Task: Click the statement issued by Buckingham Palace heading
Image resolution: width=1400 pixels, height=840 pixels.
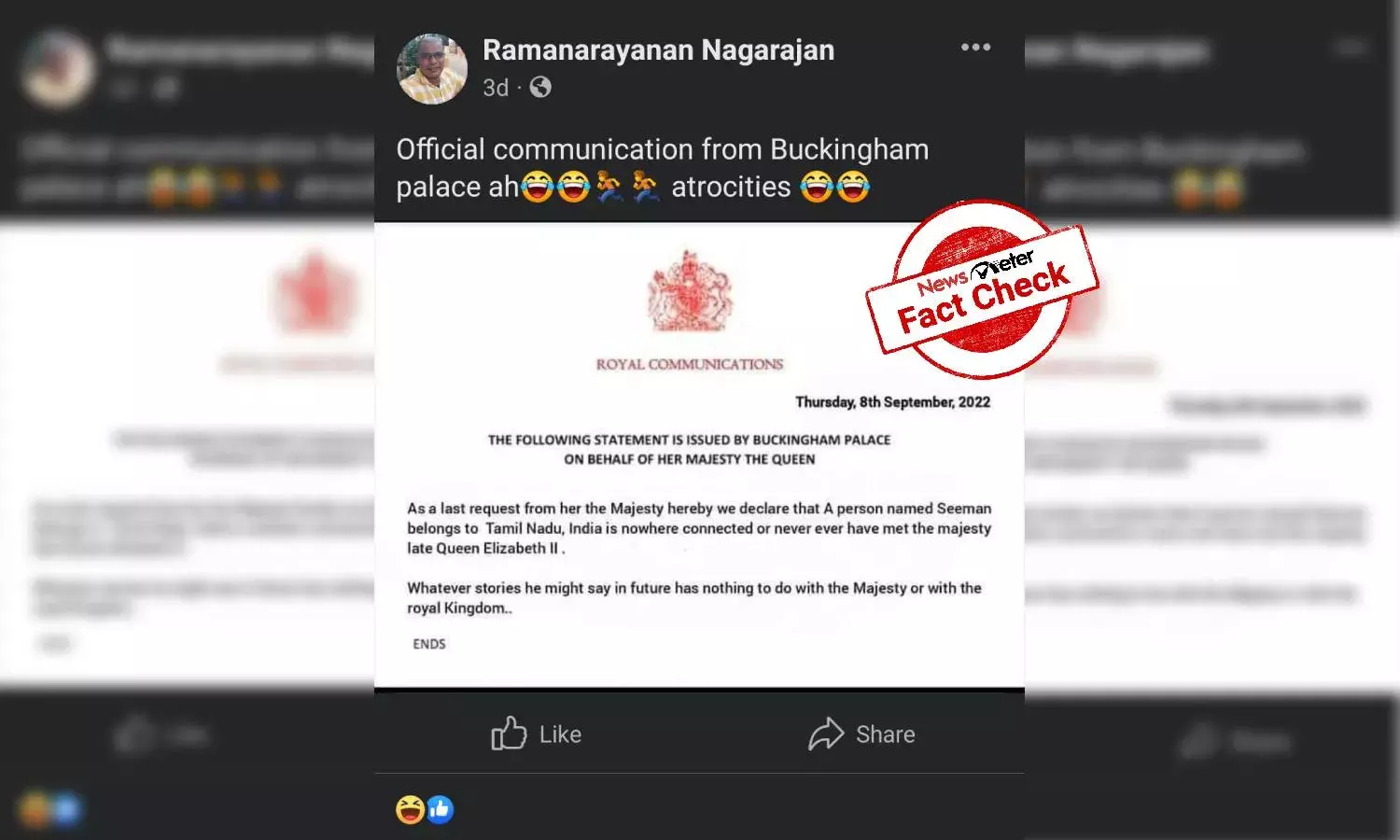Action: coord(689,449)
